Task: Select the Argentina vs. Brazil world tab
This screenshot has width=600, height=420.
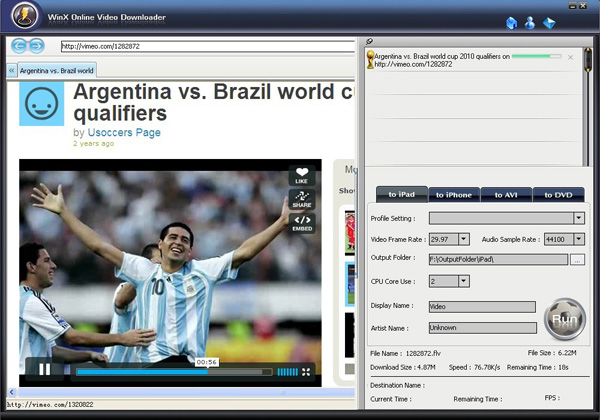Action: 57,70
